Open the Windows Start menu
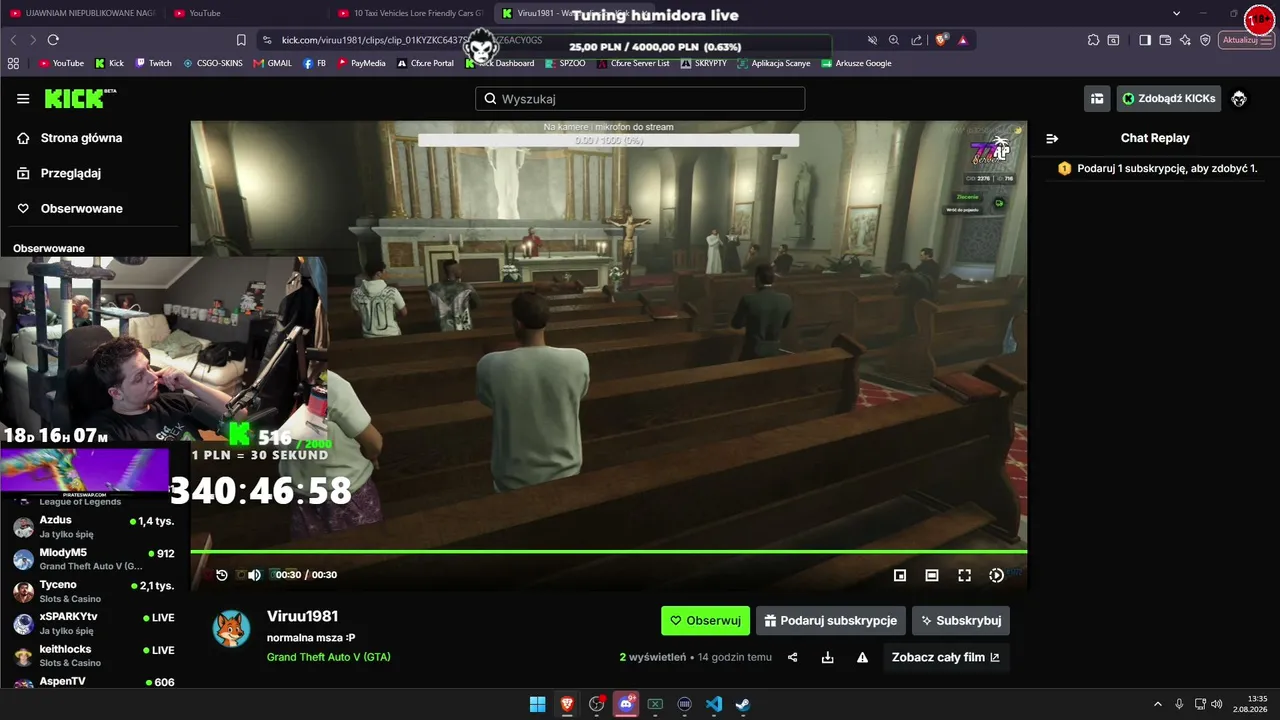1280x720 pixels. pos(537,704)
